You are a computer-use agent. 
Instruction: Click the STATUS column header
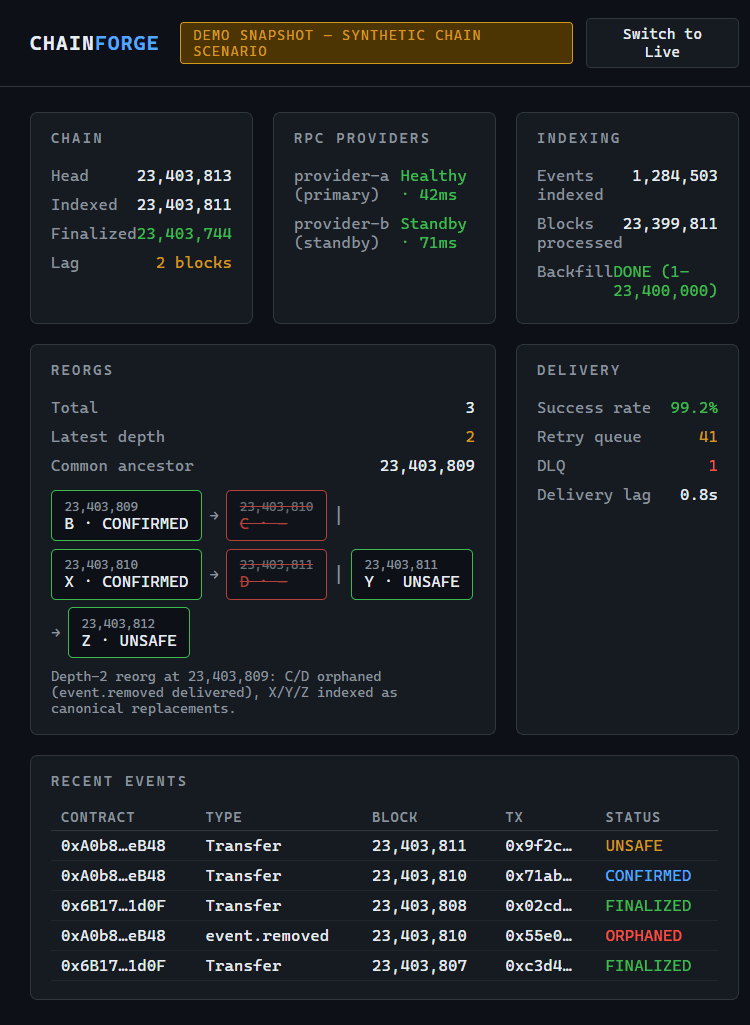[633, 817]
